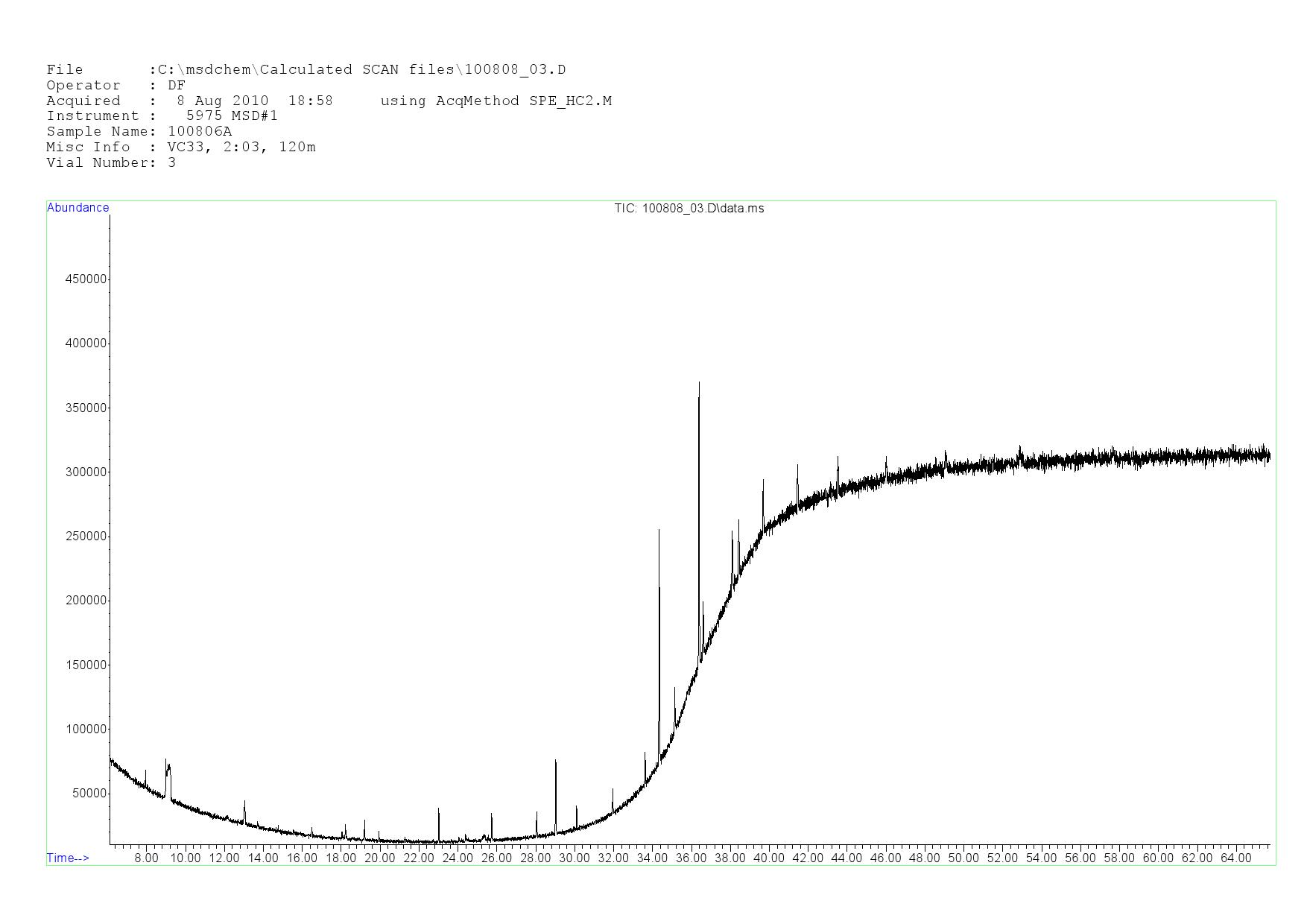The height and width of the screenshot is (924, 1307).
Task: Click the Misc Info text VC33, 2:03, 120m
Action: (x=241, y=148)
